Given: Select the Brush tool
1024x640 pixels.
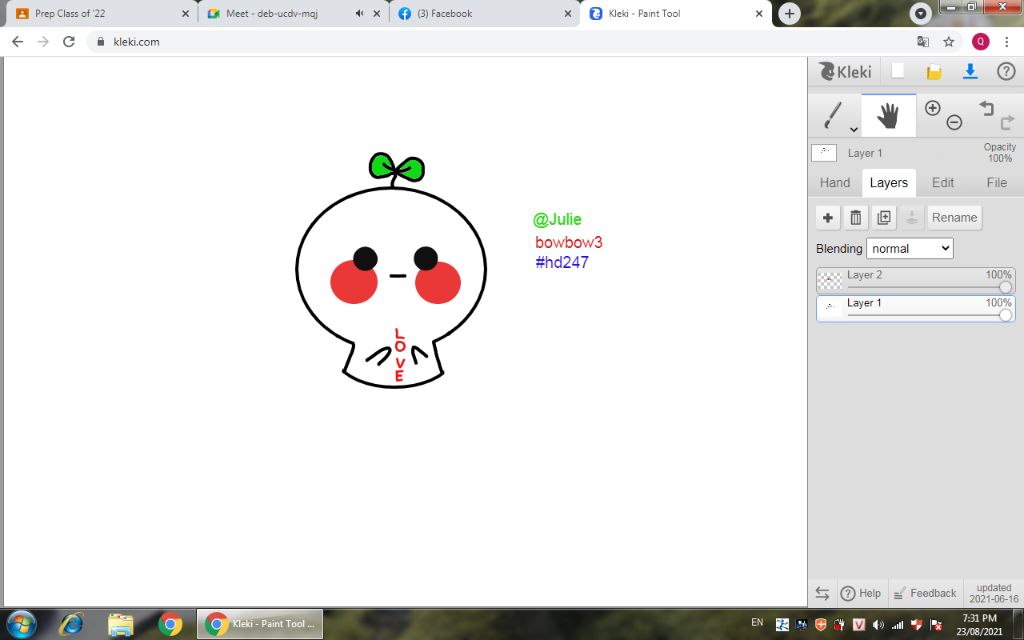Looking at the screenshot, I should coord(833,116).
